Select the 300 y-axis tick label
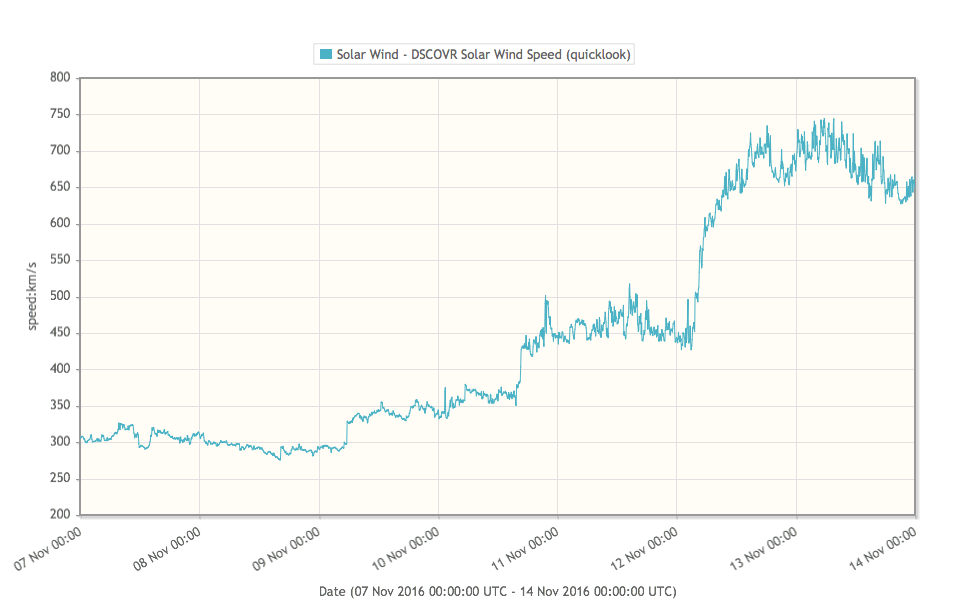The width and height of the screenshot is (970, 600). [x=60, y=442]
